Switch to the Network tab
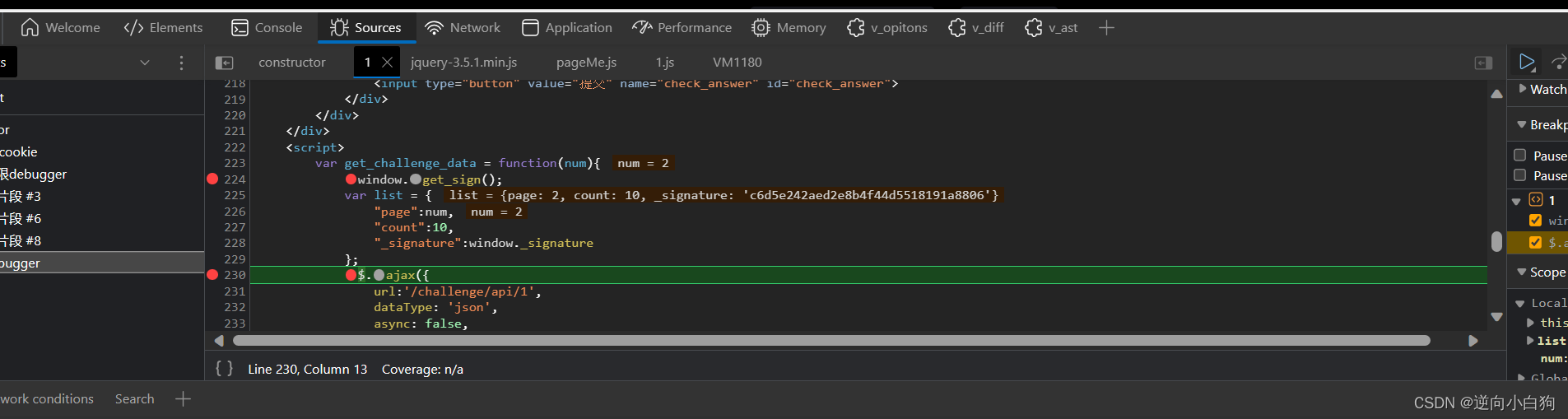This screenshot has height=419, width=1568. [463, 28]
